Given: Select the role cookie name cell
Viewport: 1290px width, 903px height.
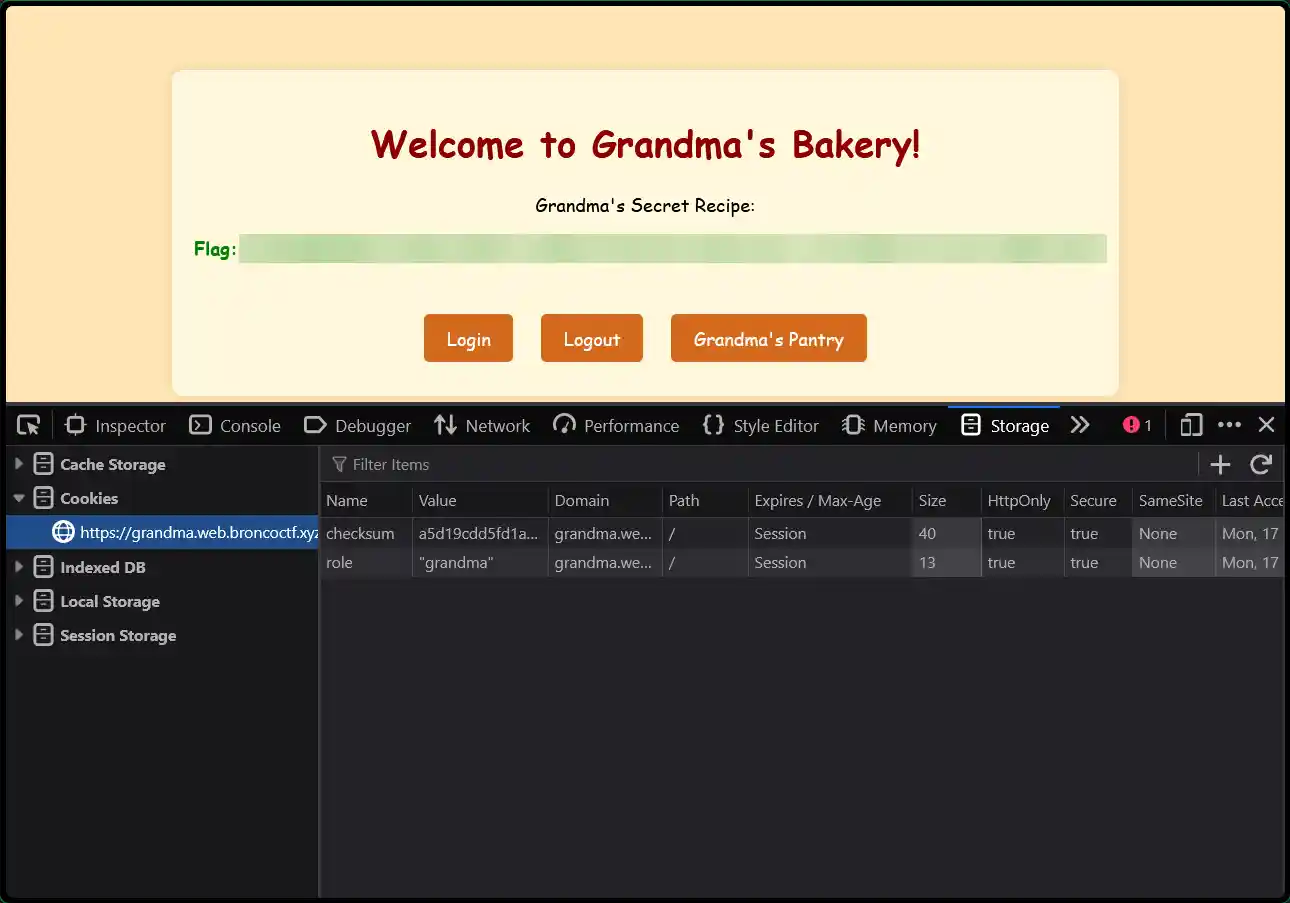Looking at the screenshot, I should coord(366,562).
